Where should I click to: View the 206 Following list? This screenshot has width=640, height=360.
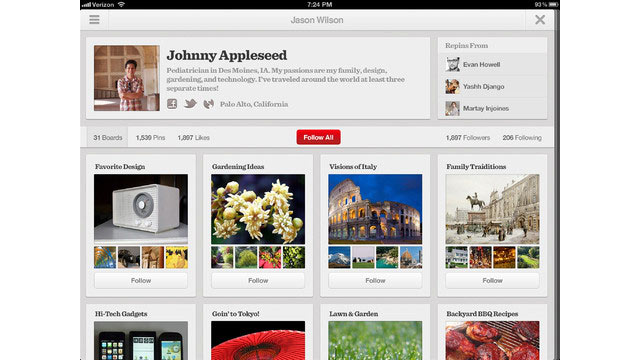point(522,138)
